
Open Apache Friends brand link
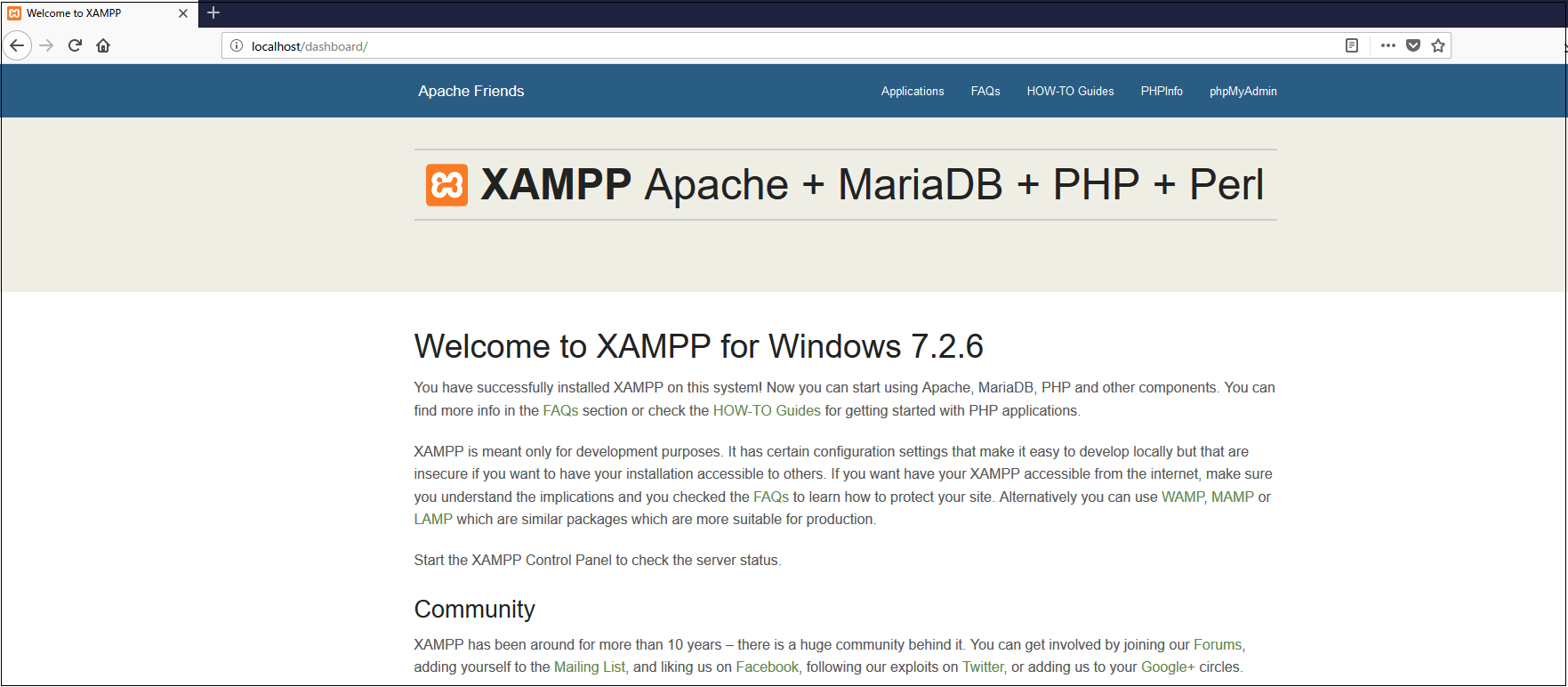[x=471, y=91]
